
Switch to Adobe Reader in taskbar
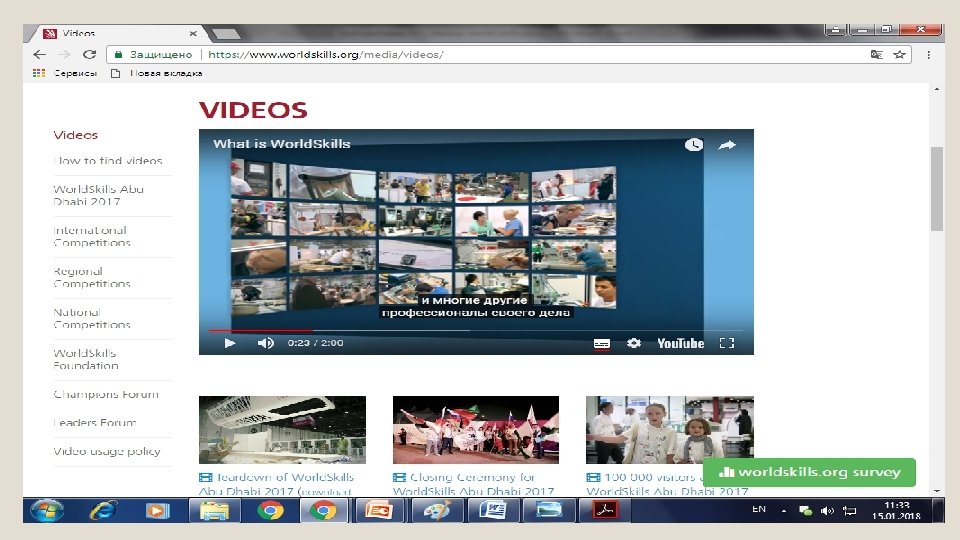coord(605,510)
